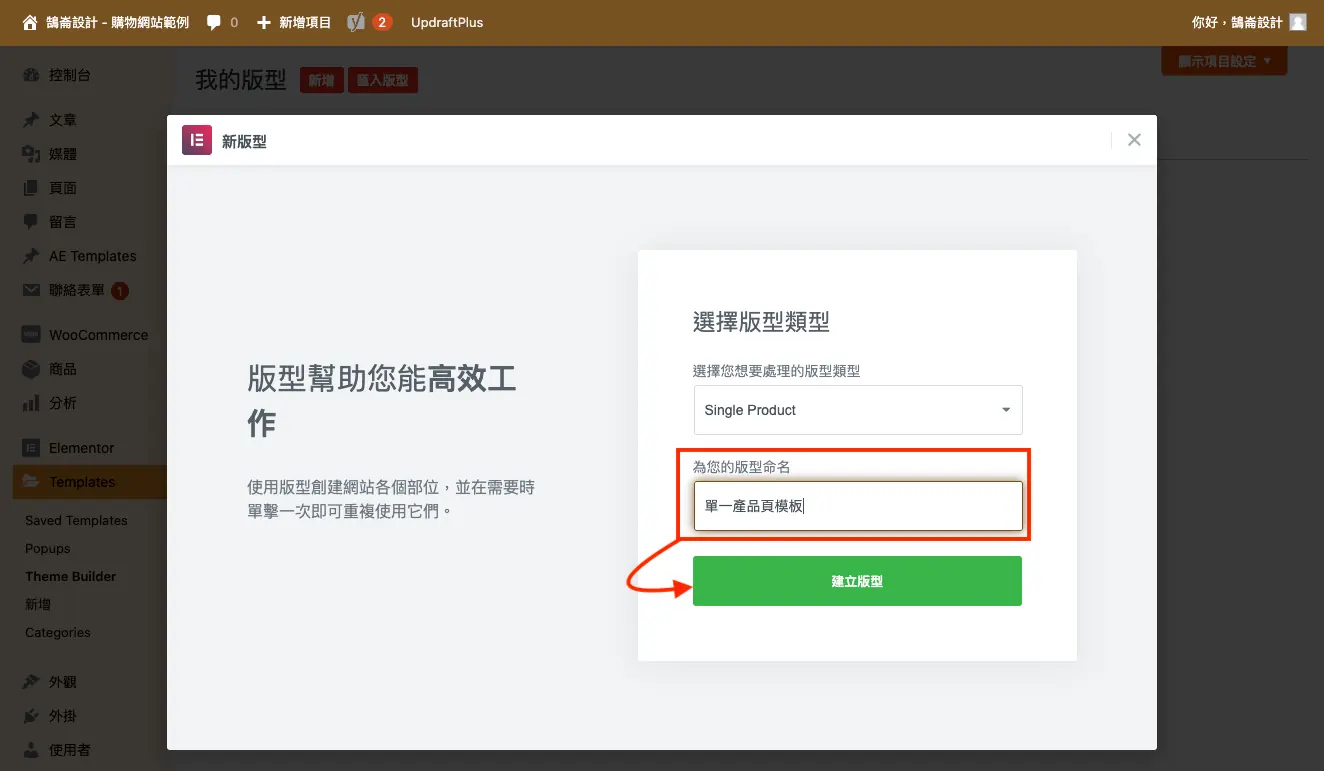
Task: Open 控制台 dashboard icon in sidebar
Action: click(x=31, y=75)
